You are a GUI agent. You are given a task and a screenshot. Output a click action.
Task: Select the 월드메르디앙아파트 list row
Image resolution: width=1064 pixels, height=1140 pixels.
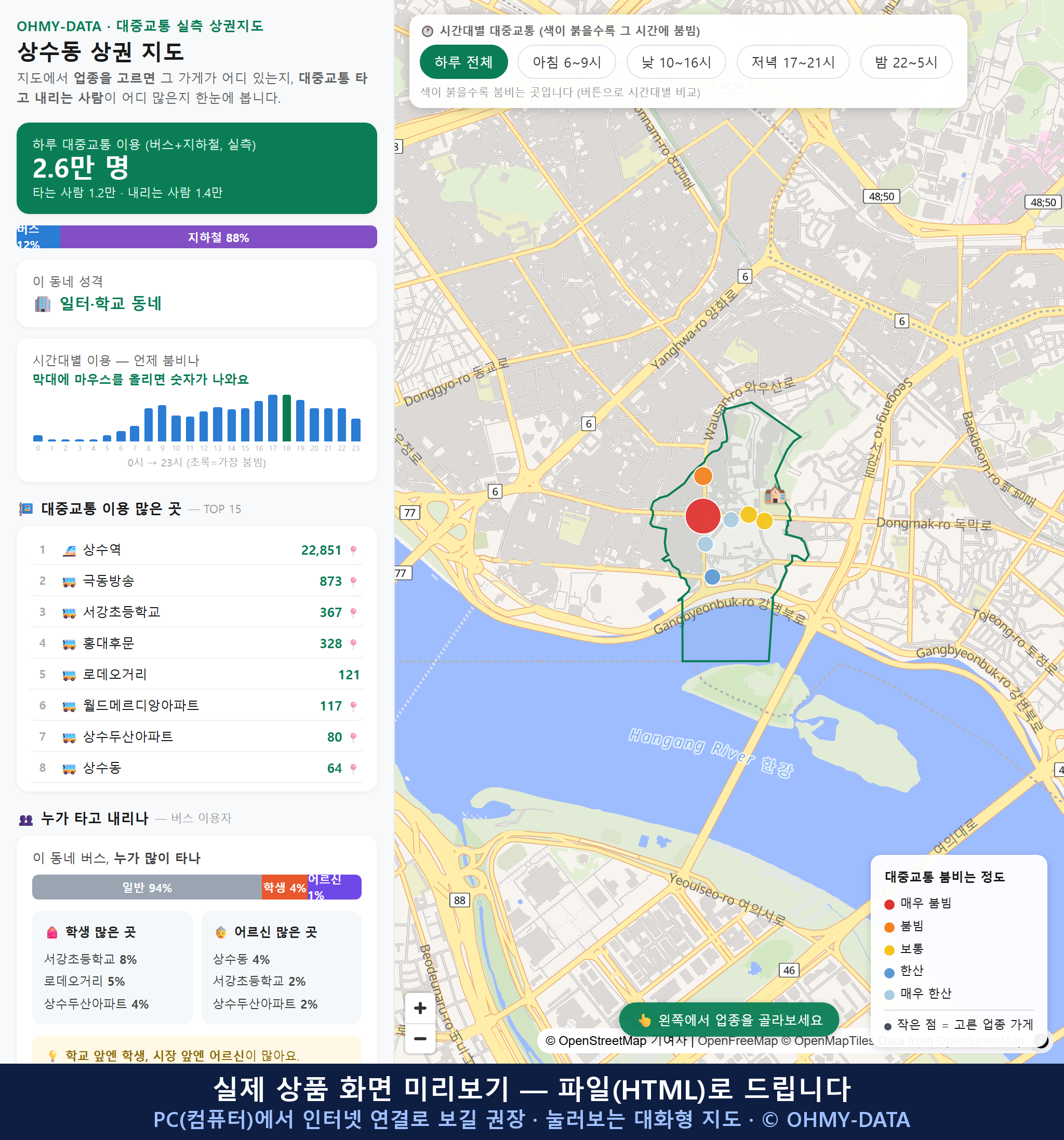(197, 705)
